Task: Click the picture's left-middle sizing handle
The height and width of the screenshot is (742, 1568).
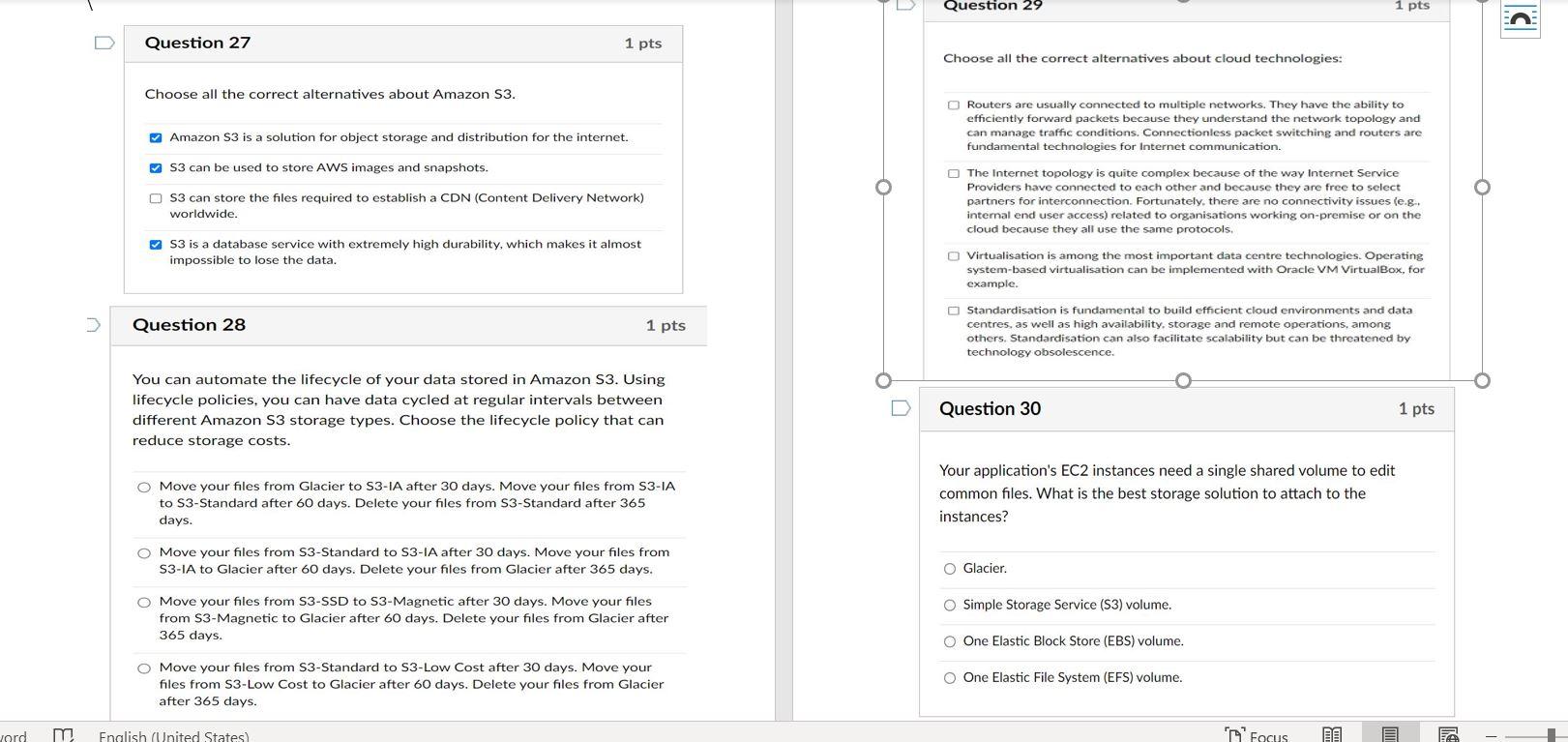Action: click(x=883, y=187)
